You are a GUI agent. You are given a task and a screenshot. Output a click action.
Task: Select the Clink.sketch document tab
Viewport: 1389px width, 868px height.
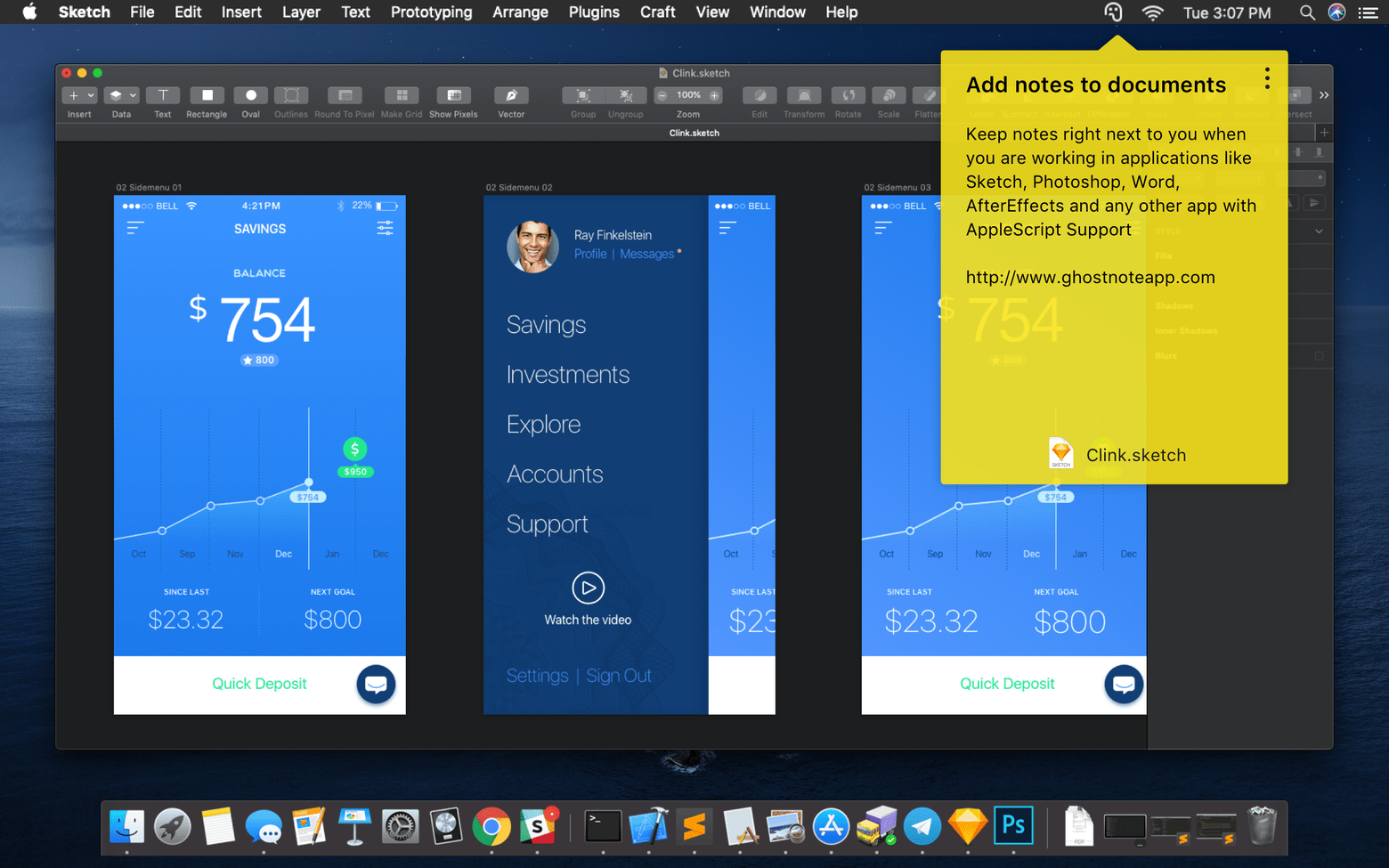[x=694, y=133]
